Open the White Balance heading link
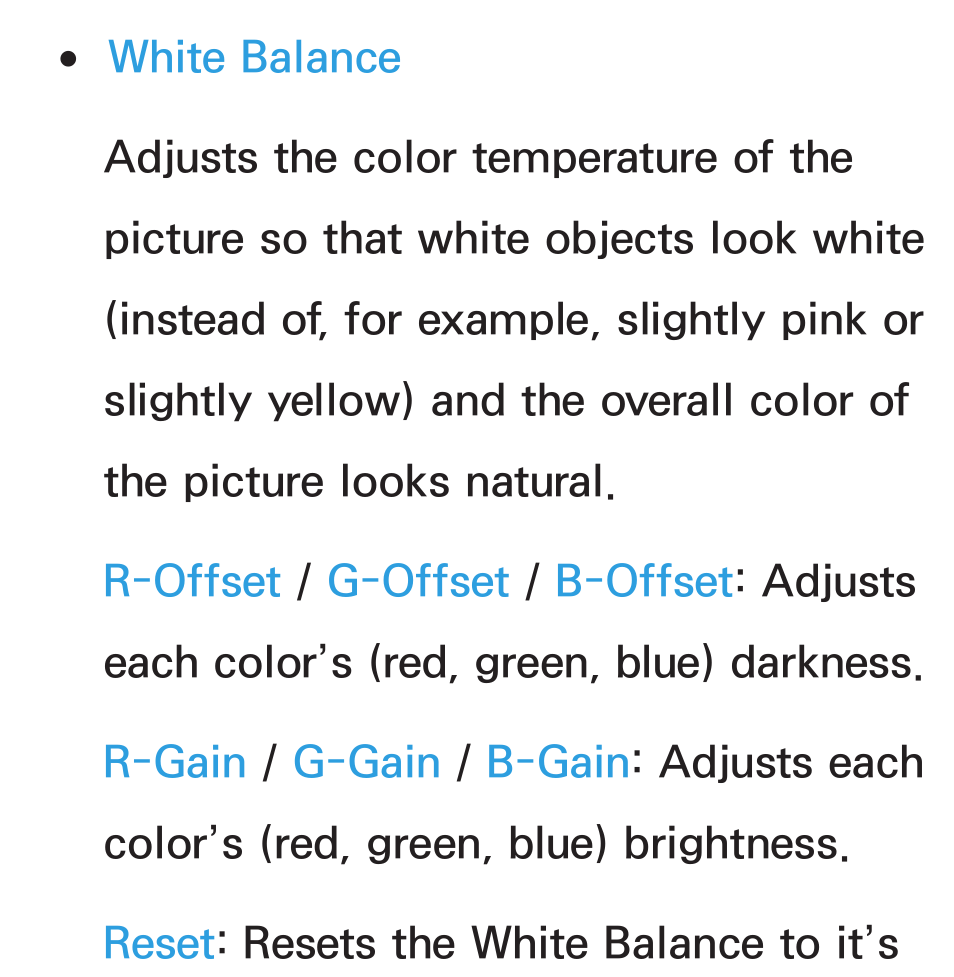Screen dimensions: 954x977 click(x=254, y=57)
